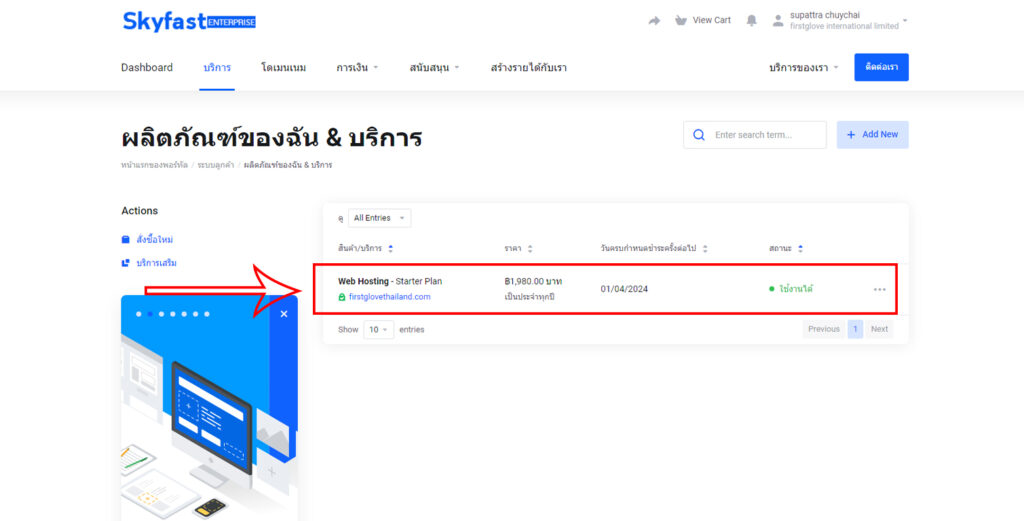Sort by the สินค้า/บริการ column arrows

click(x=391, y=249)
